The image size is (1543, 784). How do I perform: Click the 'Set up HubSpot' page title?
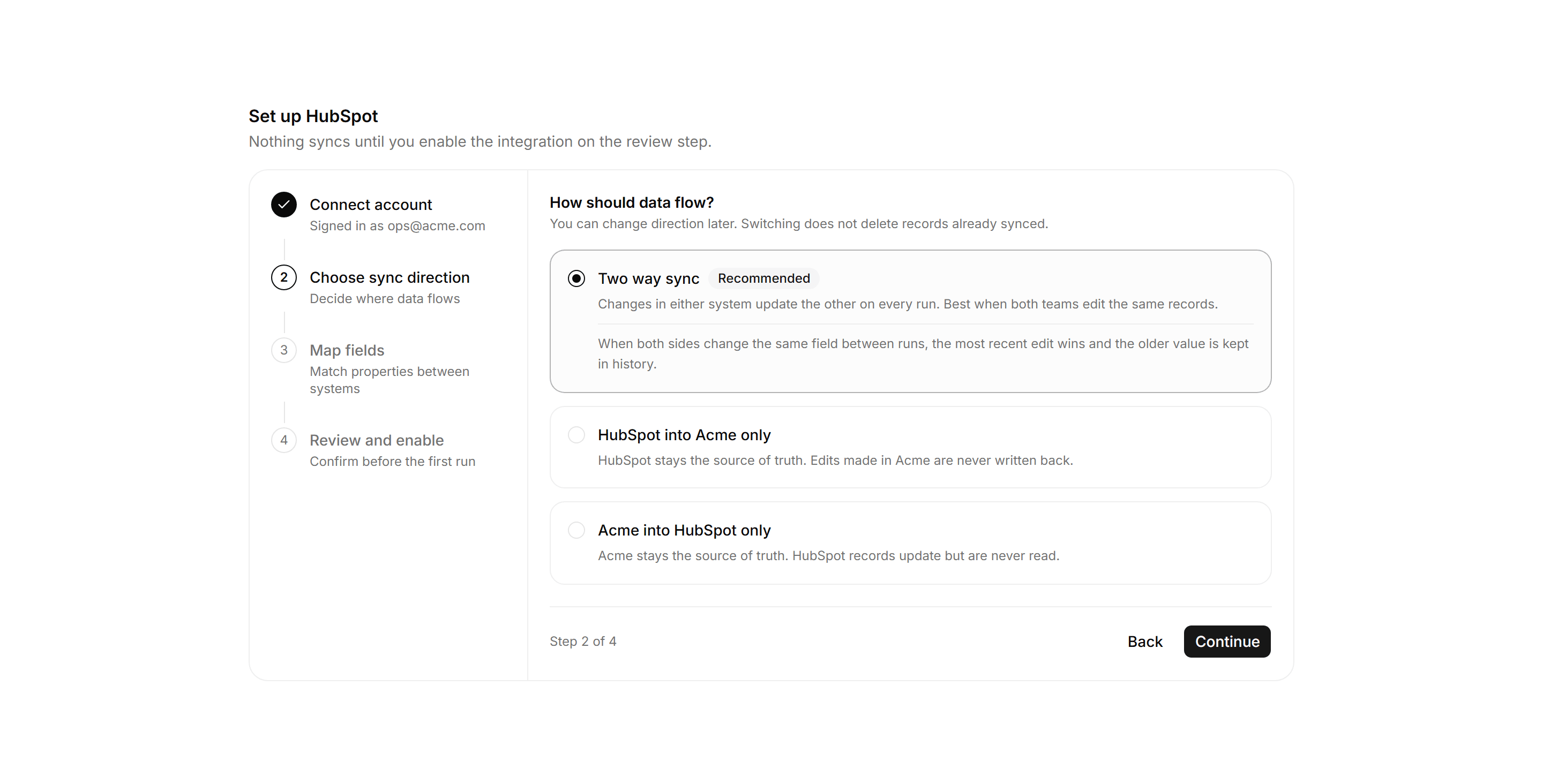[313, 116]
